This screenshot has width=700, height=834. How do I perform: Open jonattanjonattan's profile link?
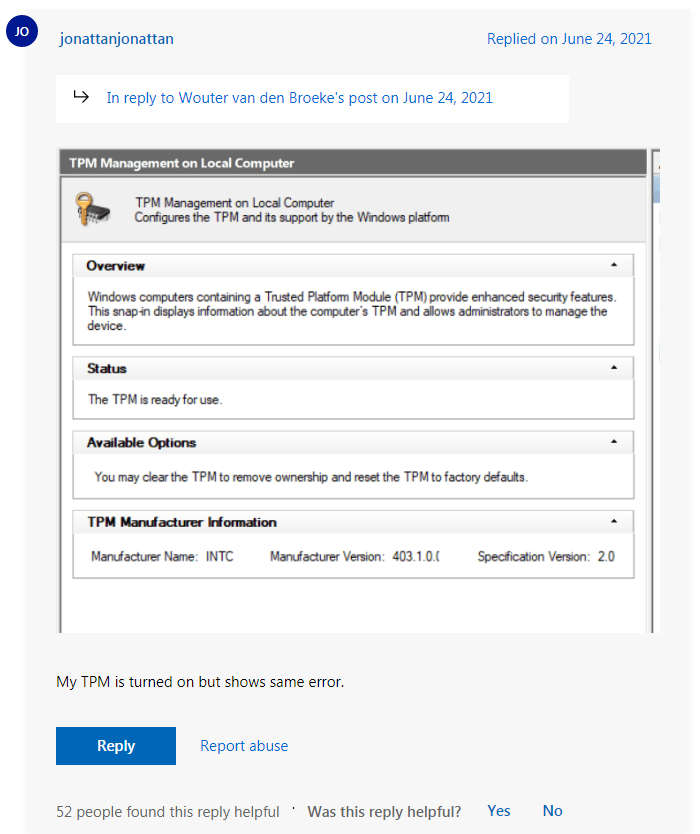pyautogui.click(x=116, y=39)
